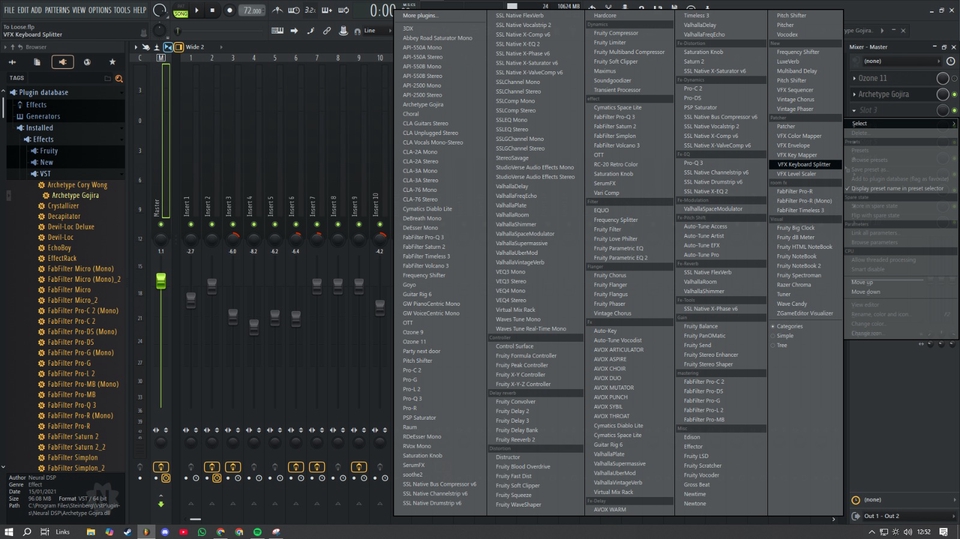The image size is (960, 539).
Task: Toggle the step editing 3.2 icon
Action: coord(310,10)
